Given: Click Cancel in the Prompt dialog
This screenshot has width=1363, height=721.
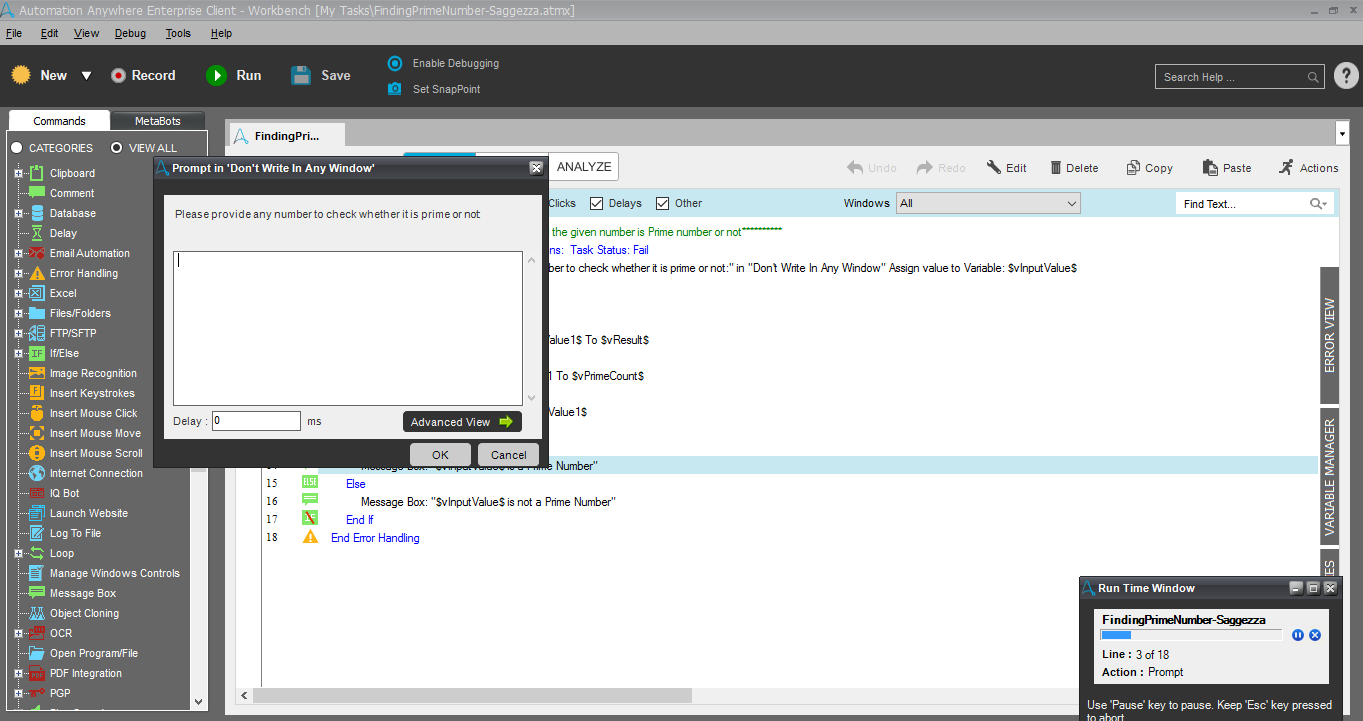Looking at the screenshot, I should point(509,455).
